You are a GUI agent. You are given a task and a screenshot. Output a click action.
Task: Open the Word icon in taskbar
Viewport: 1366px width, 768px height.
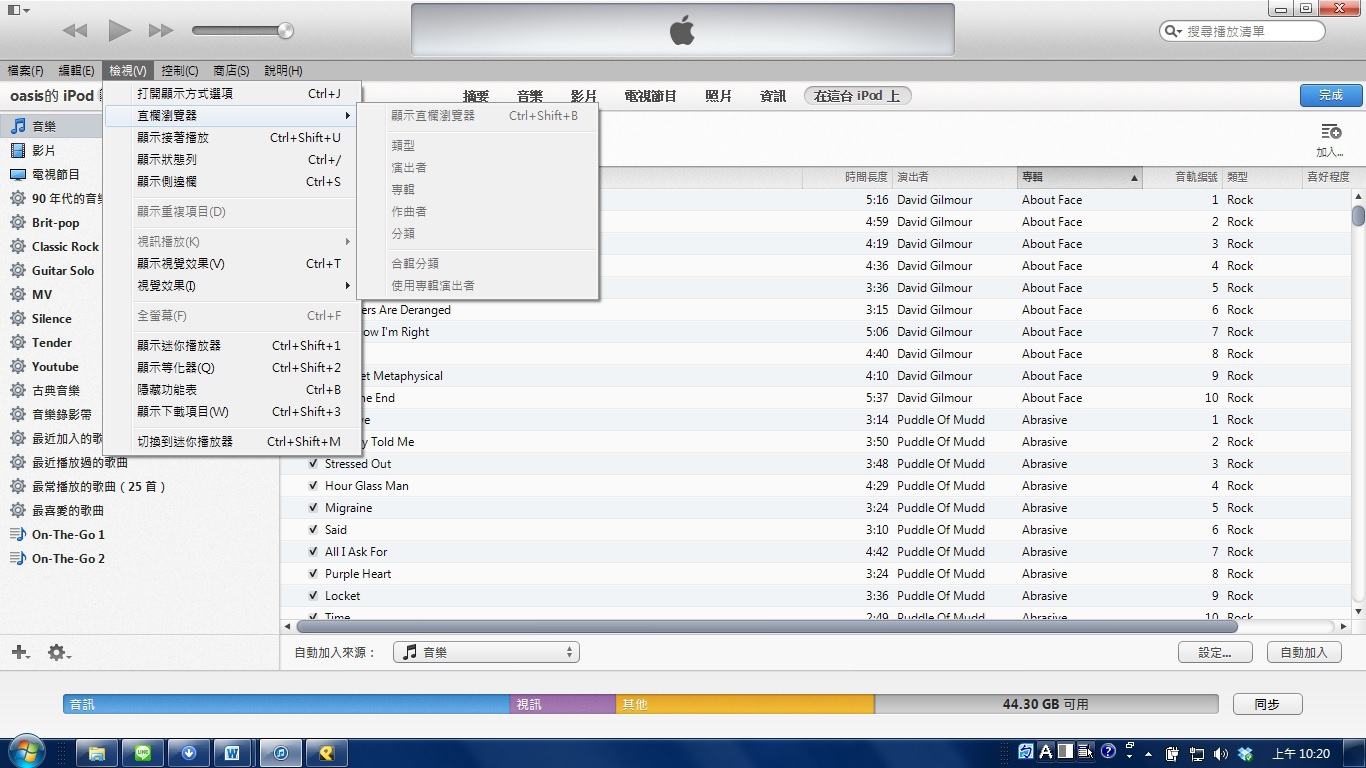(x=232, y=753)
